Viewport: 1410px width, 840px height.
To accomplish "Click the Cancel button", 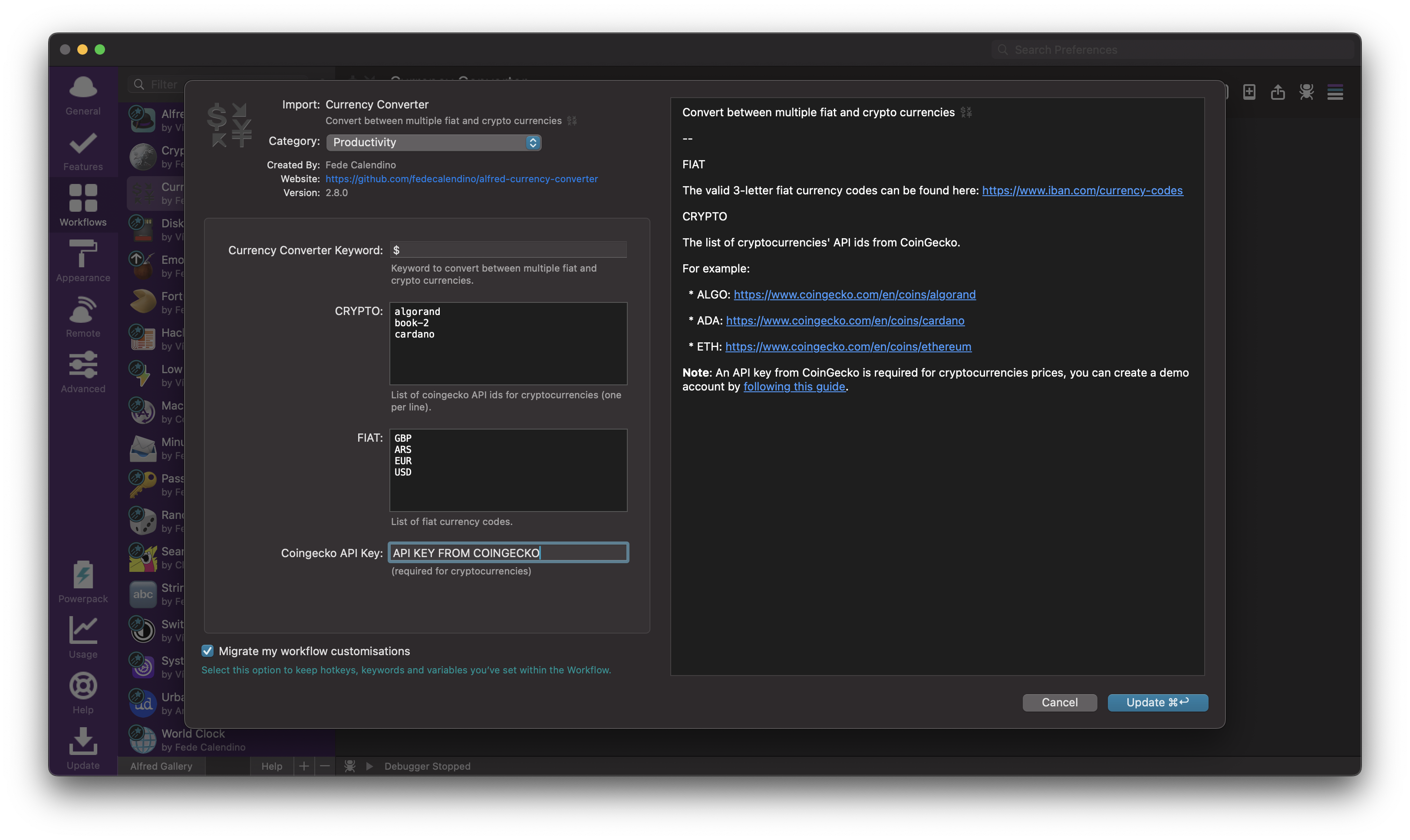I will point(1060,702).
